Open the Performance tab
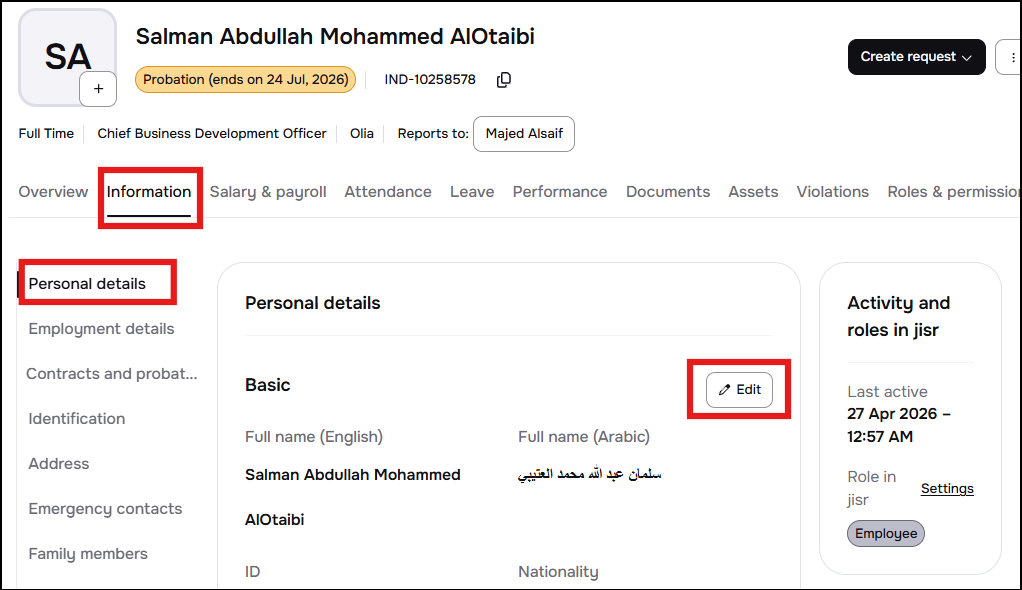This screenshot has height=590, width=1022. click(560, 192)
